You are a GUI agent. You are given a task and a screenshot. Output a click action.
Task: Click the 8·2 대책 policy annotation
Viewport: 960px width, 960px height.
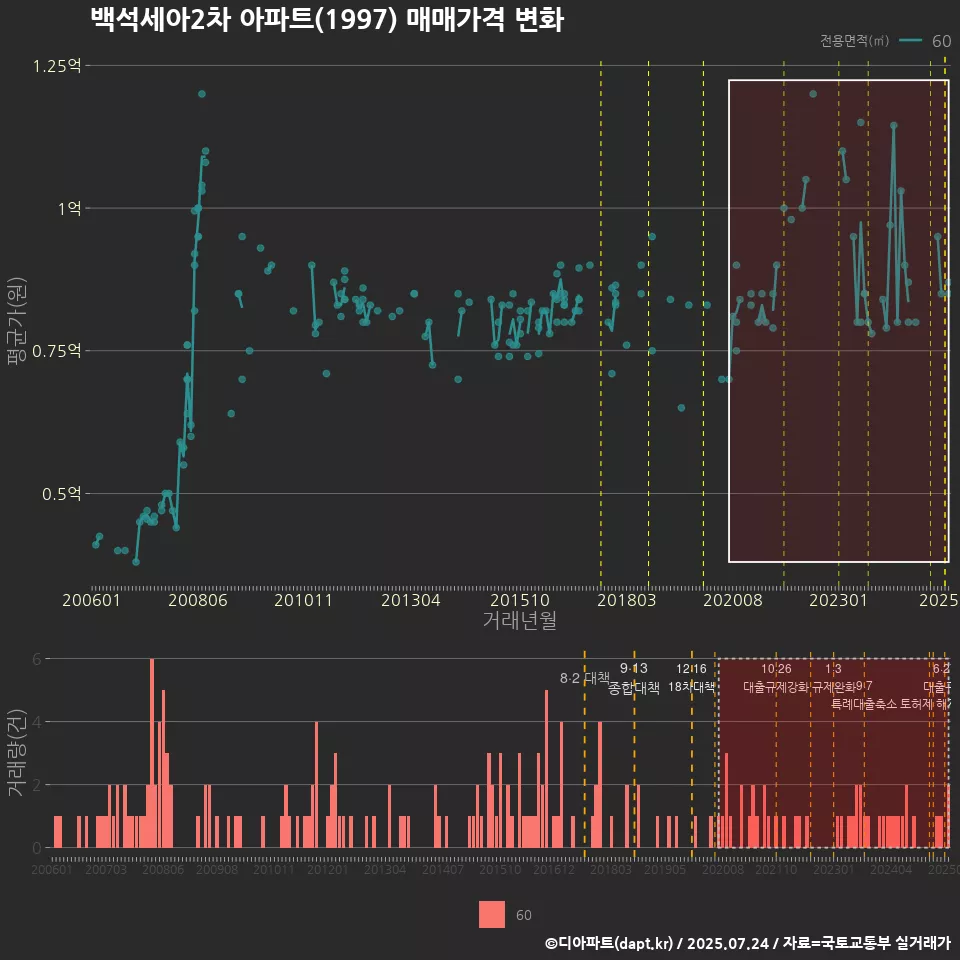click(x=585, y=678)
